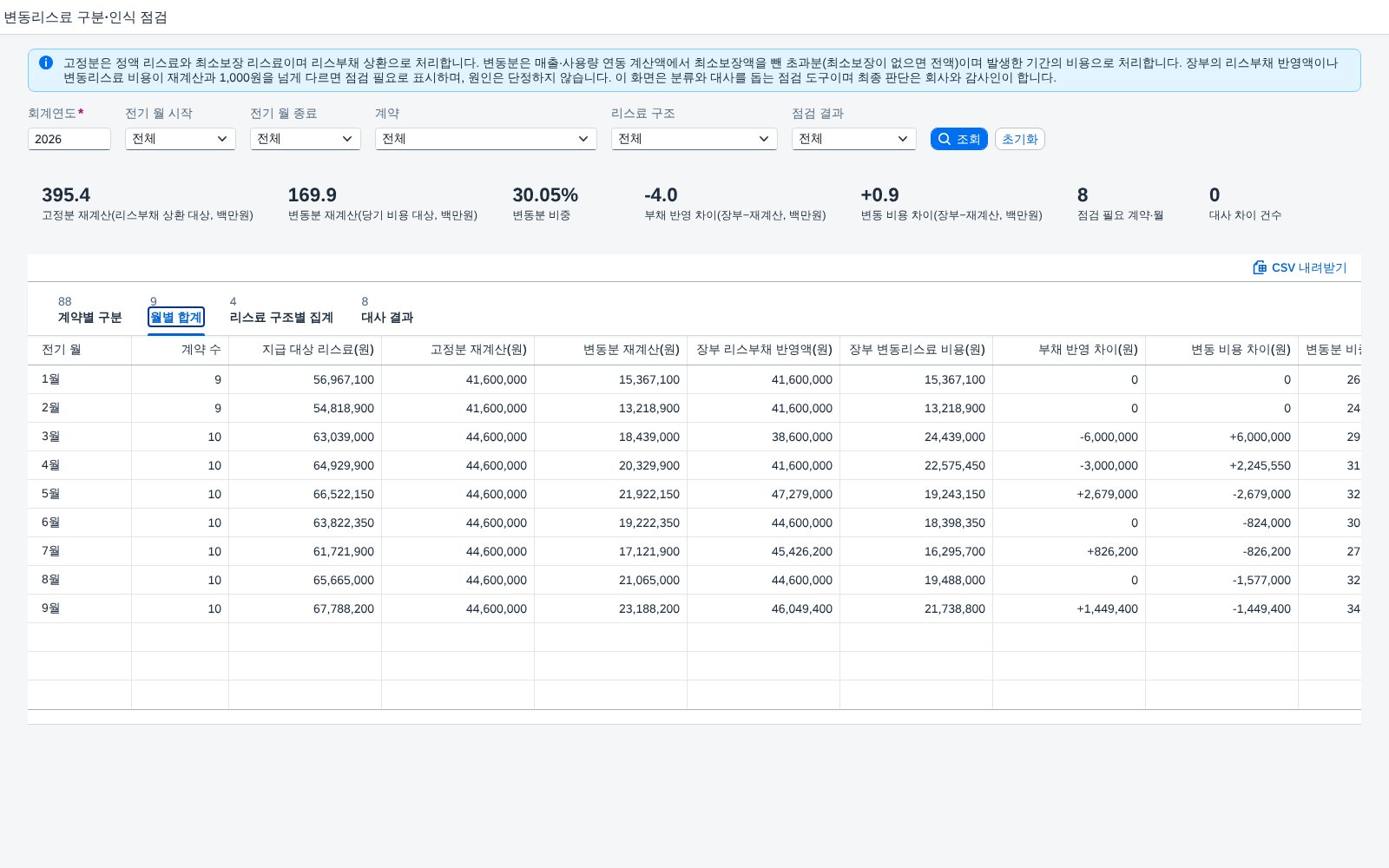The width and height of the screenshot is (1389, 868).
Task: Click the 395.4 고정분 재계산 KPI value
Action: 66,195
